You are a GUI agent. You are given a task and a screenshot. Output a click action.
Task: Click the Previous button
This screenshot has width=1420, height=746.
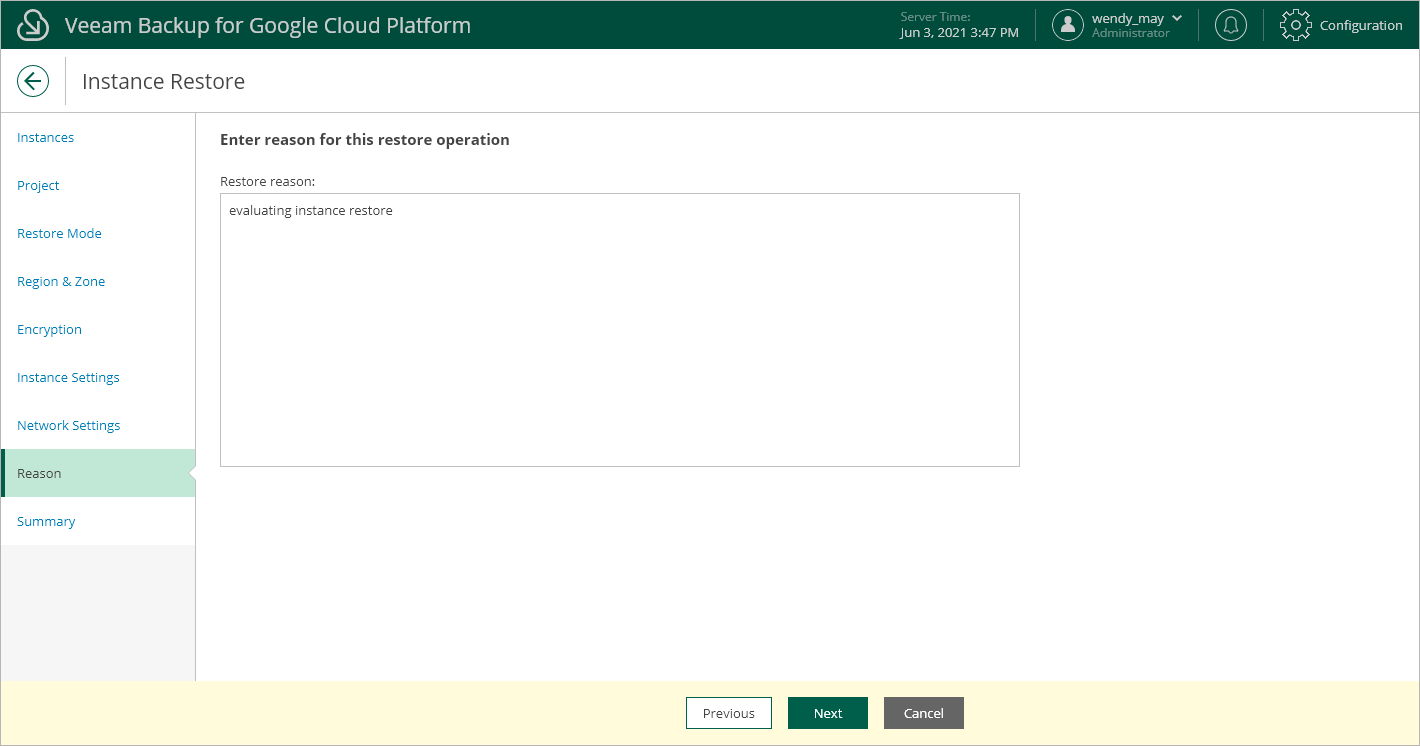[729, 713]
